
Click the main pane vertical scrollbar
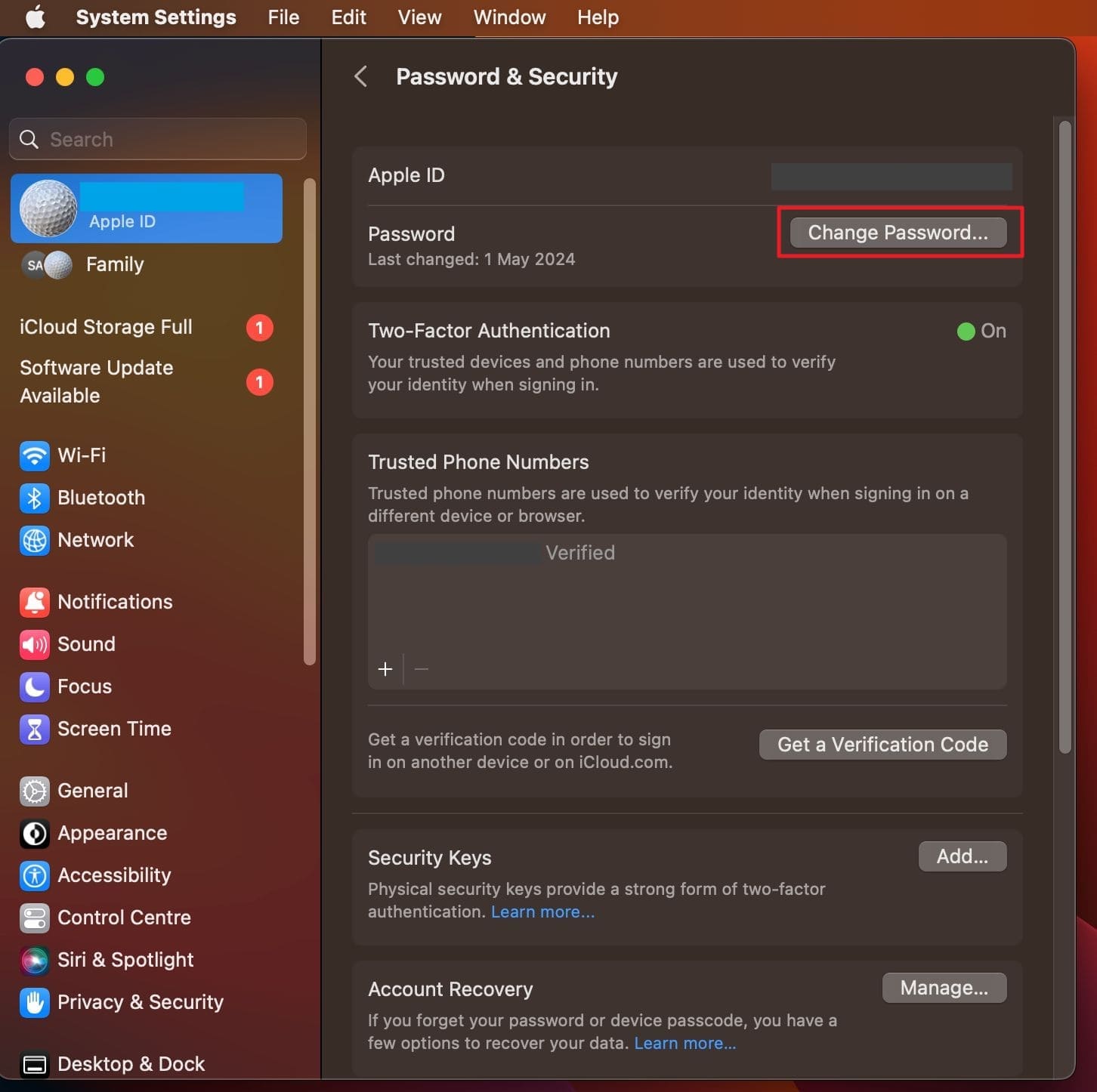(1065, 436)
